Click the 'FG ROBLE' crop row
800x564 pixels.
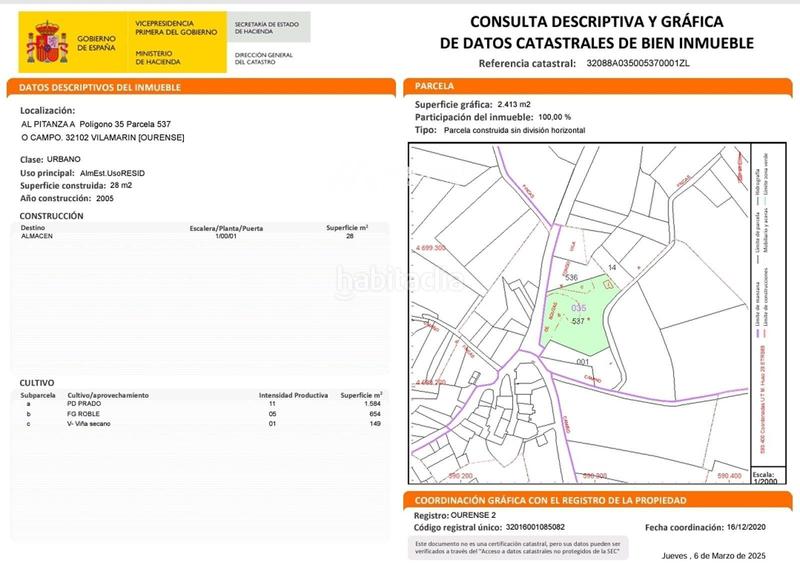(x=199, y=414)
